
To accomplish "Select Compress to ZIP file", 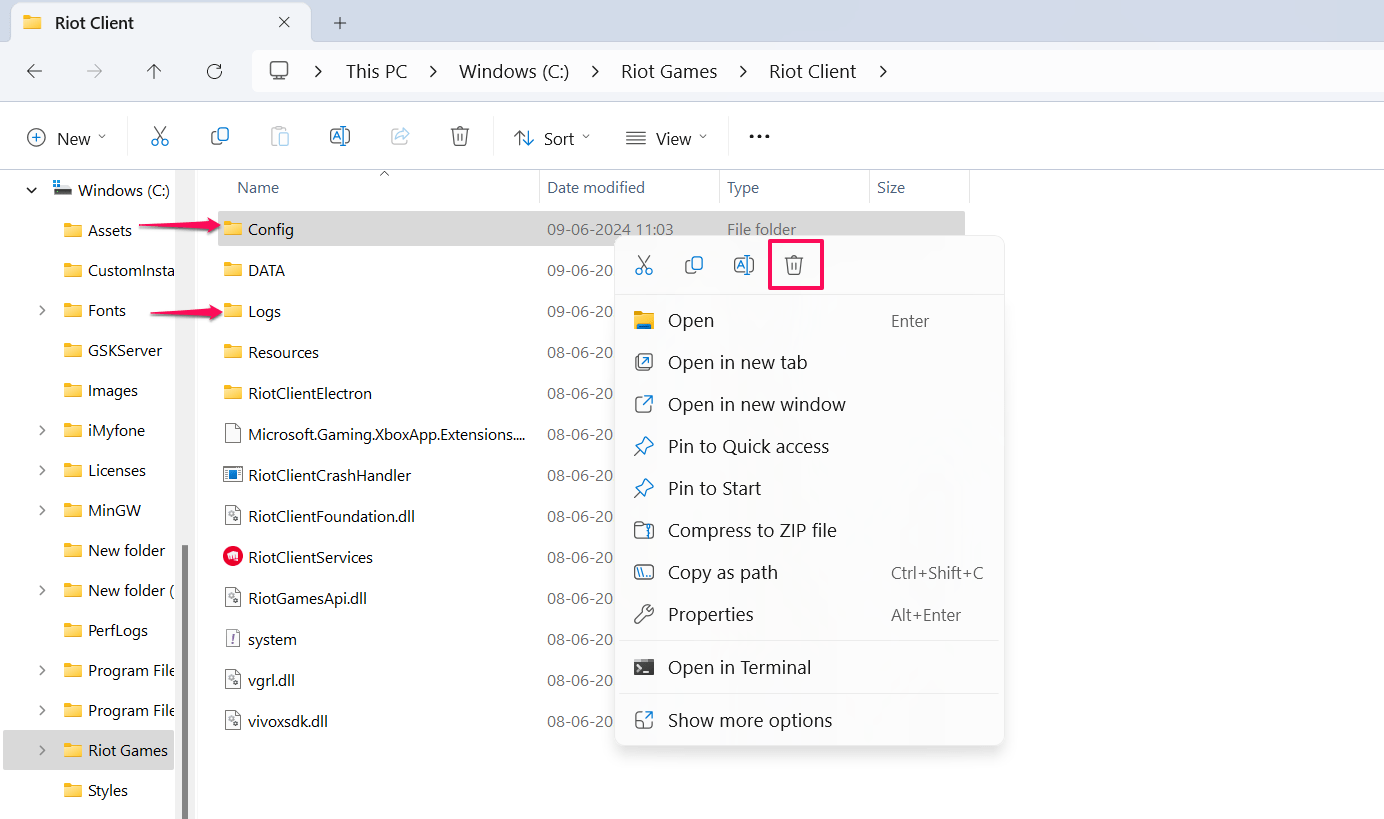I will pyautogui.click(x=809, y=531).
